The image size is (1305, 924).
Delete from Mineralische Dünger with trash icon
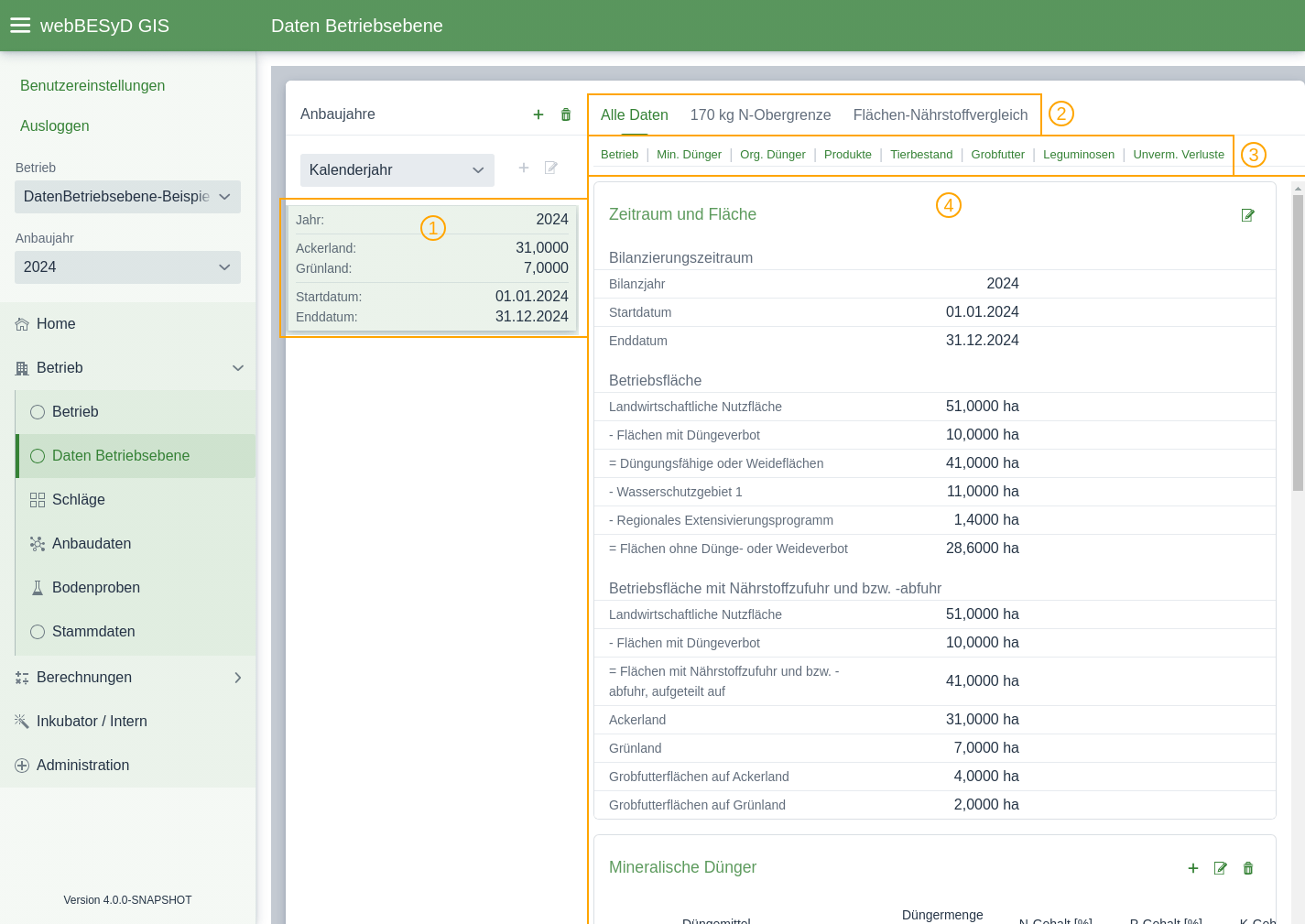pos(1248,868)
